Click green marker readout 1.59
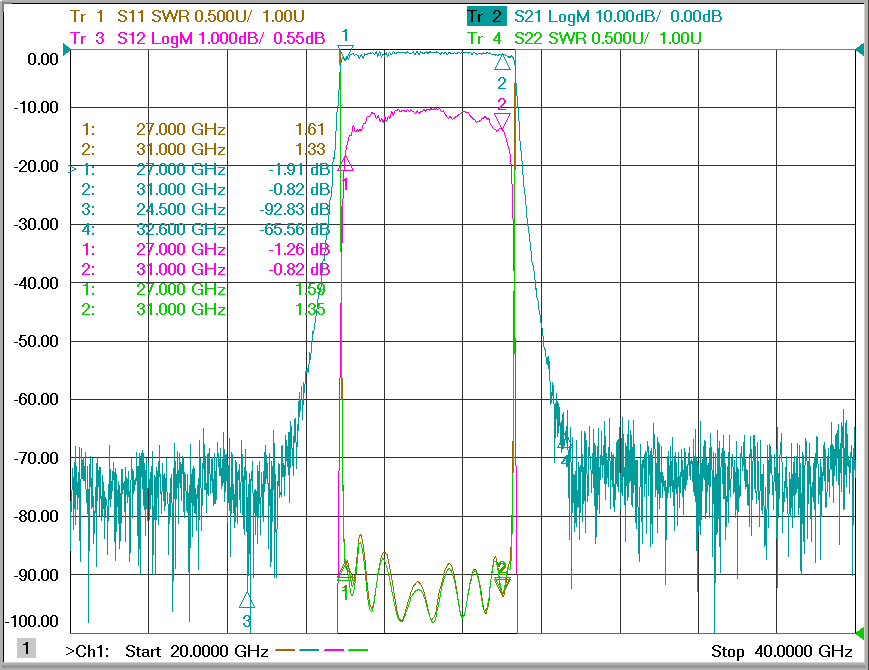Viewport: 869px width, 670px height. click(310, 289)
